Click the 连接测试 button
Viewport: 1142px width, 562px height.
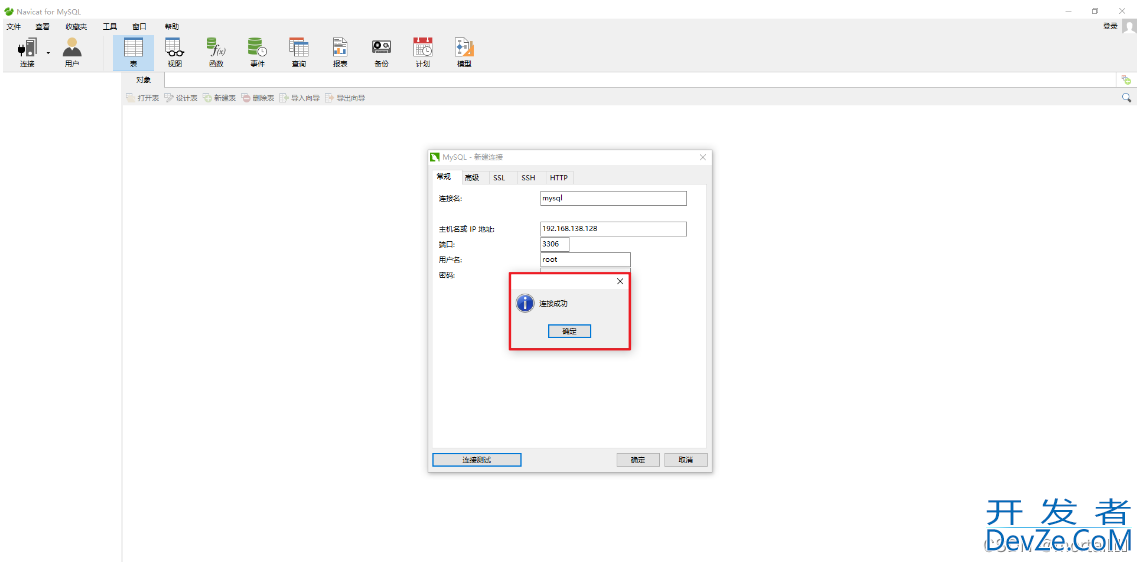click(x=477, y=460)
